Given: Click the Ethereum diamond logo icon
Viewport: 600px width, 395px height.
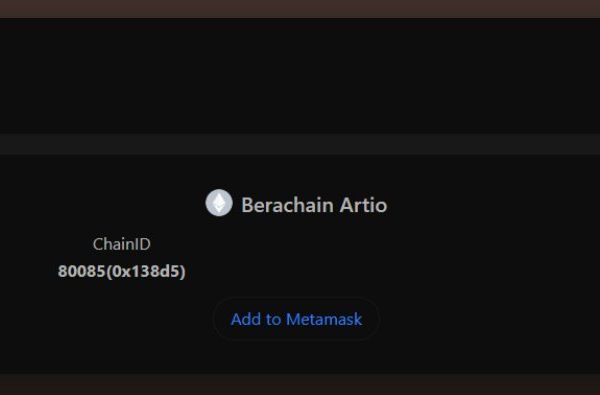Looking at the screenshot, I should point(219,202).
